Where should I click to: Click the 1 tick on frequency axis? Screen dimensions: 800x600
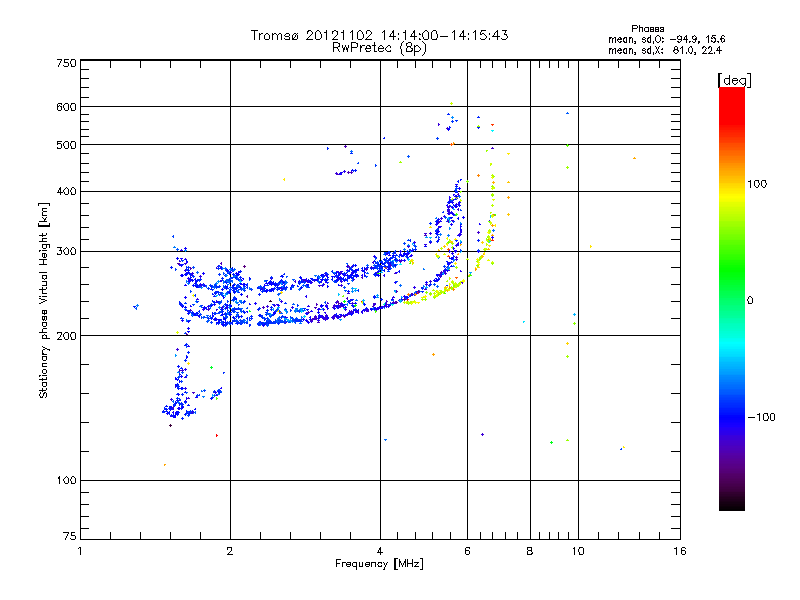80,551
